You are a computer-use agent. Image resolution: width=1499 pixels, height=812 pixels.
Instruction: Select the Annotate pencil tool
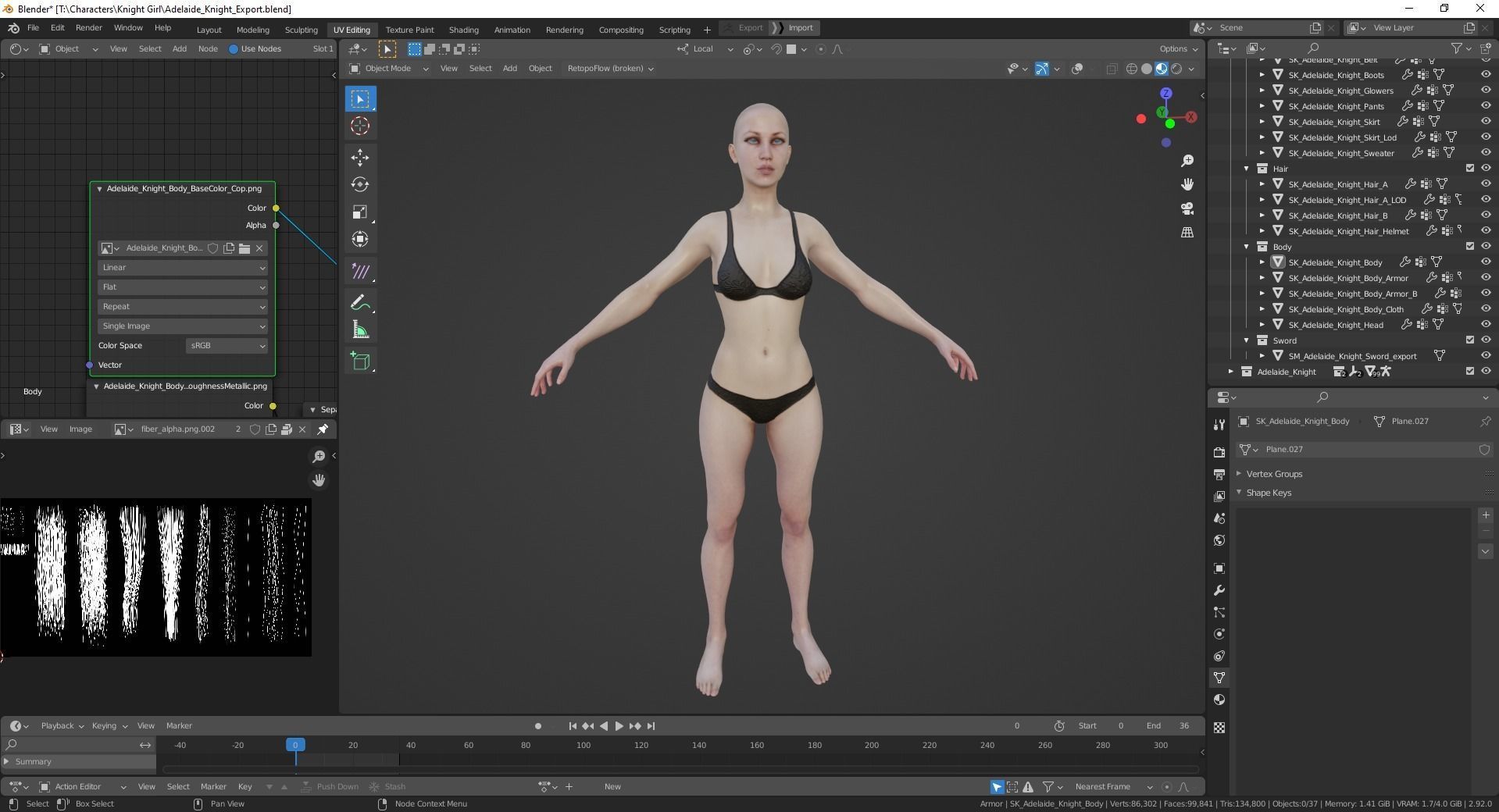coord(360,302)
